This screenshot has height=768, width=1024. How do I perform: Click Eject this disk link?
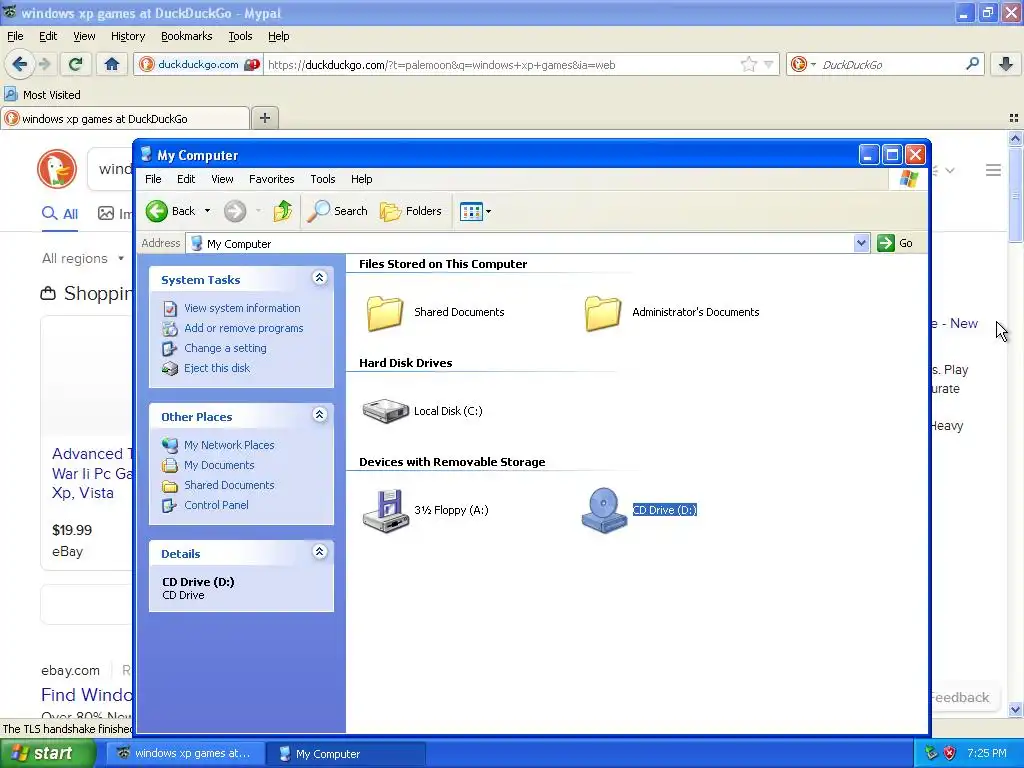[x=217, y=368]
